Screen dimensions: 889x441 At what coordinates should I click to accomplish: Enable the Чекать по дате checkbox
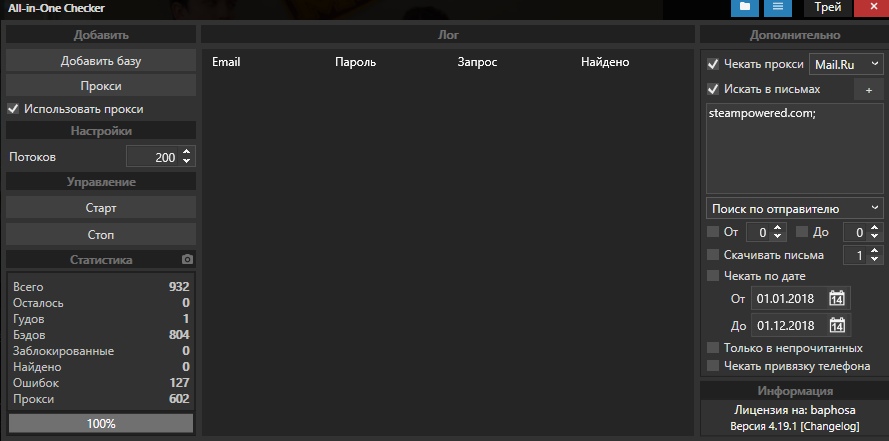tap(713, 276)
